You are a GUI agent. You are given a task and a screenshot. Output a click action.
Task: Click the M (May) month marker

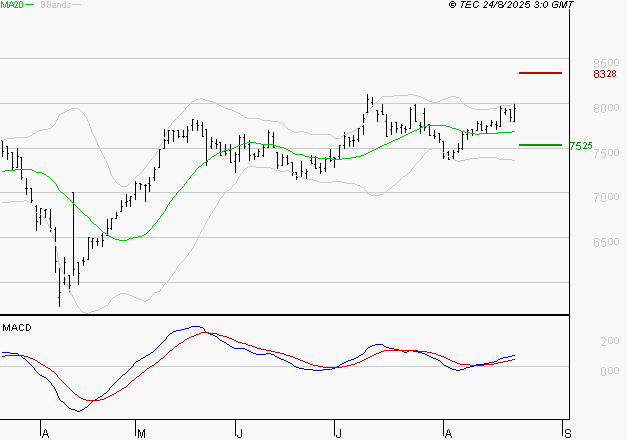(x=141, y=433)
